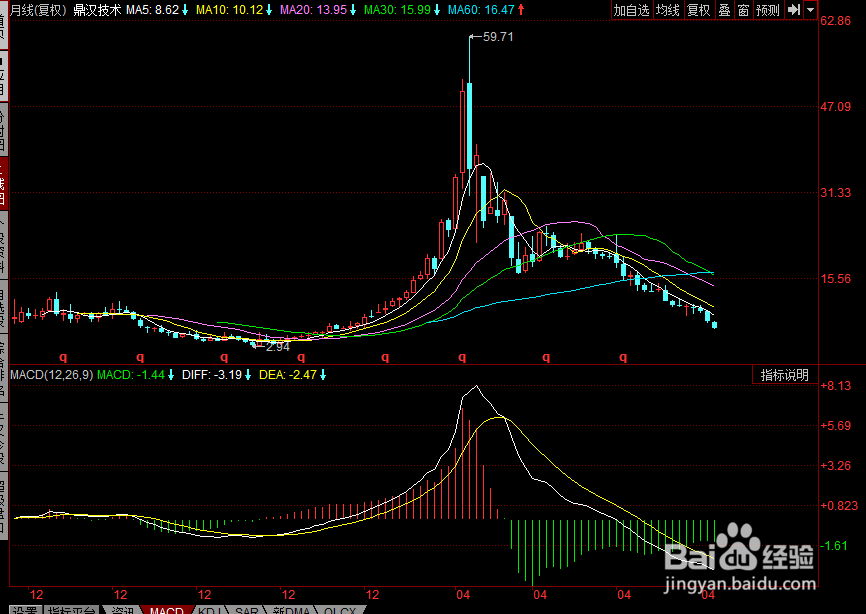Open the 指标说明 indicator description
Screen dimensions: 866x614
point(785,375)
